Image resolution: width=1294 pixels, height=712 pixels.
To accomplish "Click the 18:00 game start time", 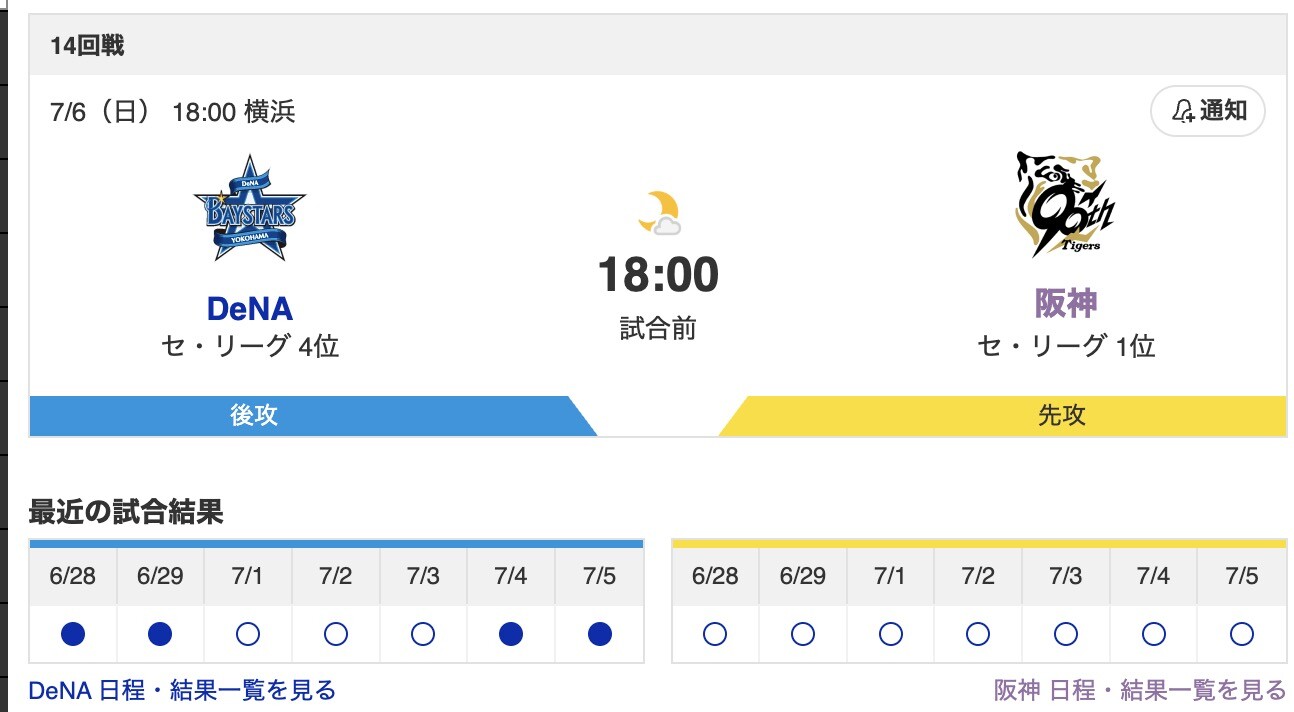I will [x=658, y=275].
